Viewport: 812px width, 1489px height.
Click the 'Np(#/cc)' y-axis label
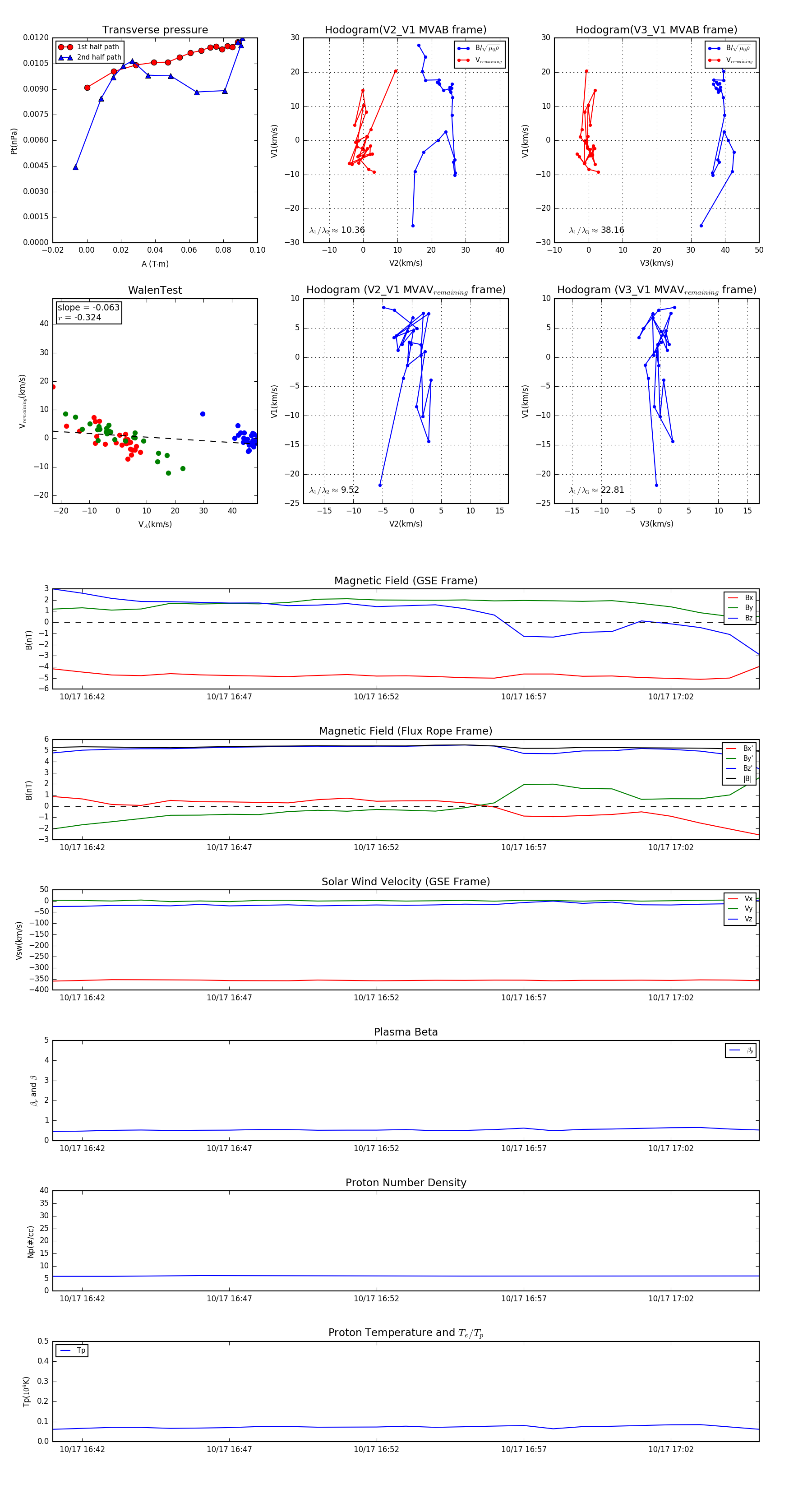pos(31,1241)
